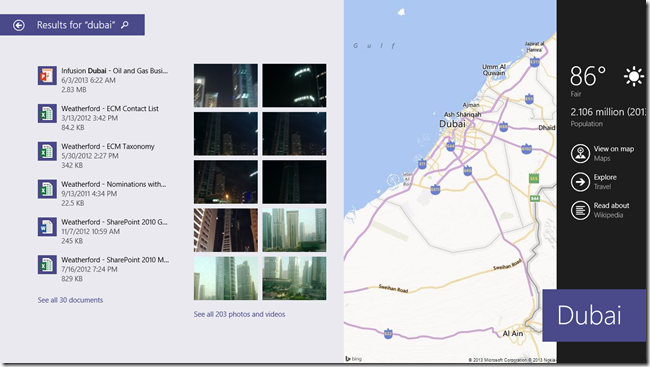Click the "6/3/2013 6:22 AM" date text
Screen dimensions: 650x367
pyautogui.click(x=88, y=80)
